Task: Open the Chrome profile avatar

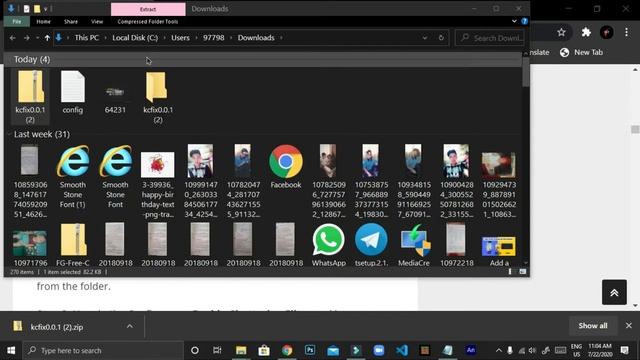Action: point(607,33)
